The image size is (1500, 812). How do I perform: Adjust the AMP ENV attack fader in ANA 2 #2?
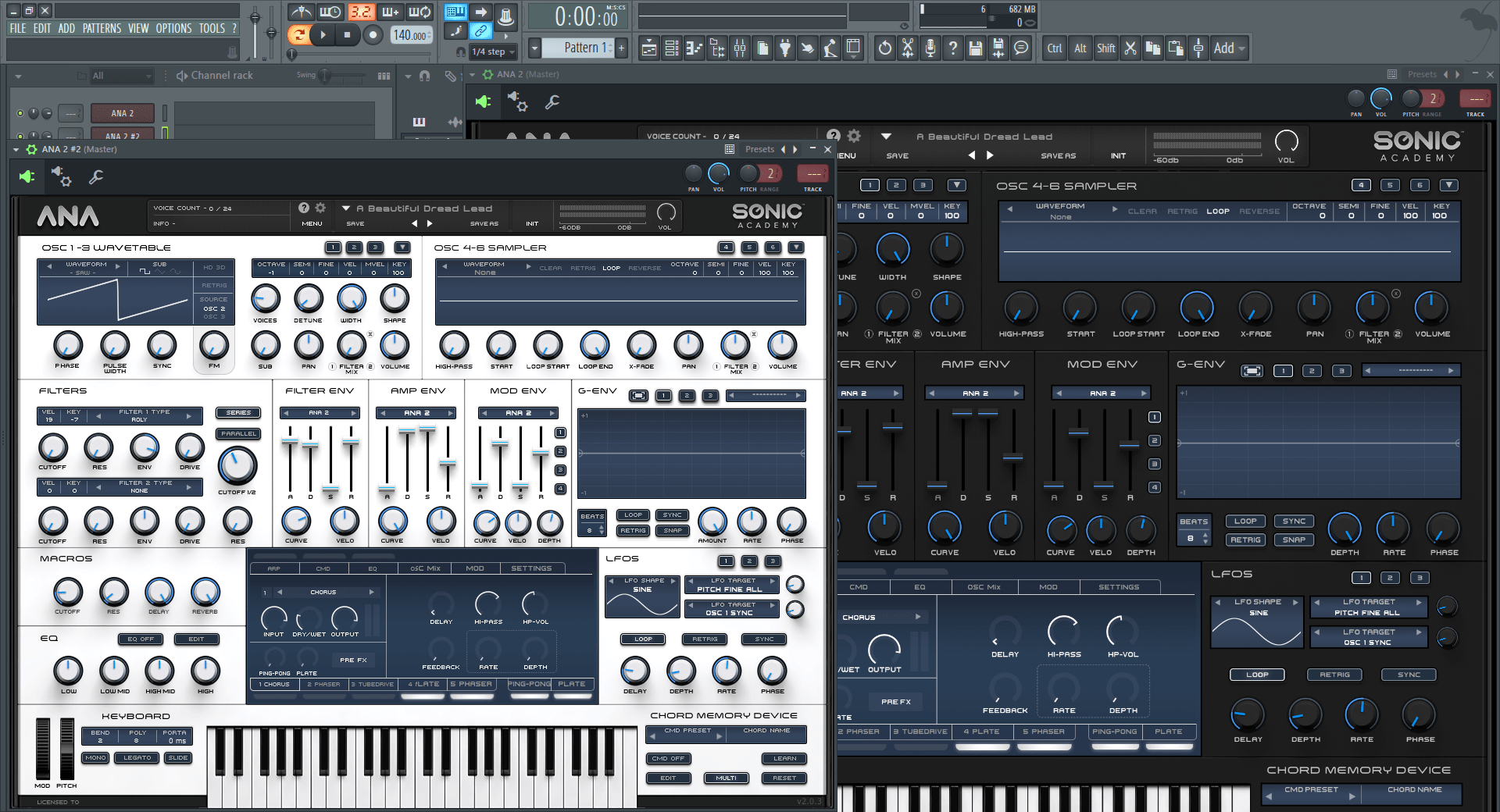pyautogui.click(x=387, y=490)
